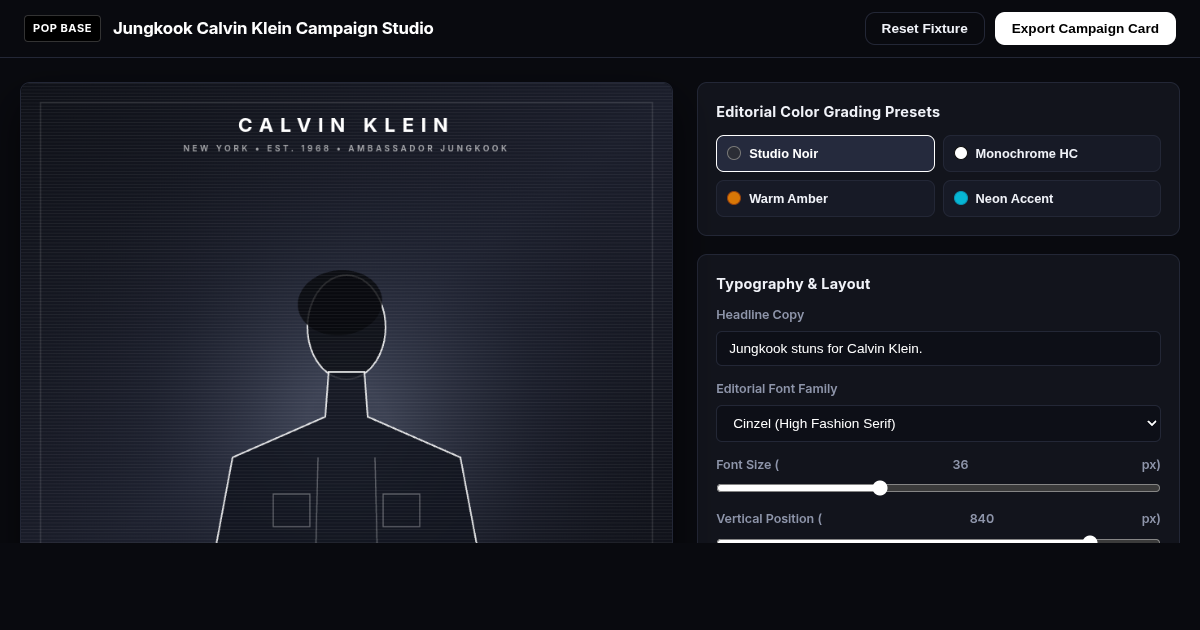This screenshot has width=1200, height=630.
Task: Click the Jungkook Calvin Klein Campaign Studio title
Action: pyautogui.click(x=273, y=28)
